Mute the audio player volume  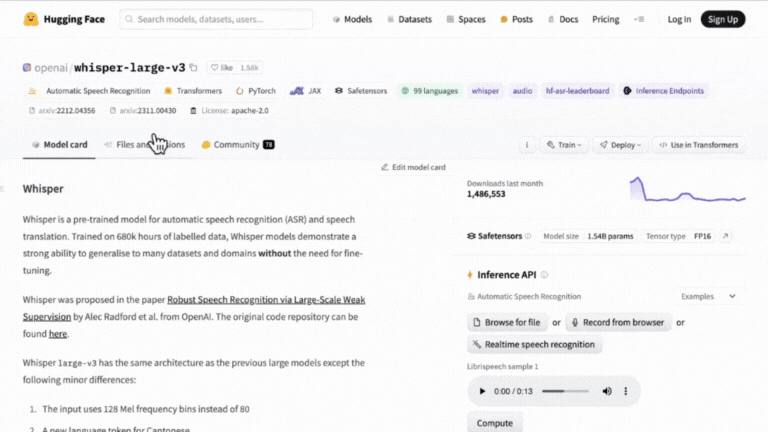pos(606,391)
